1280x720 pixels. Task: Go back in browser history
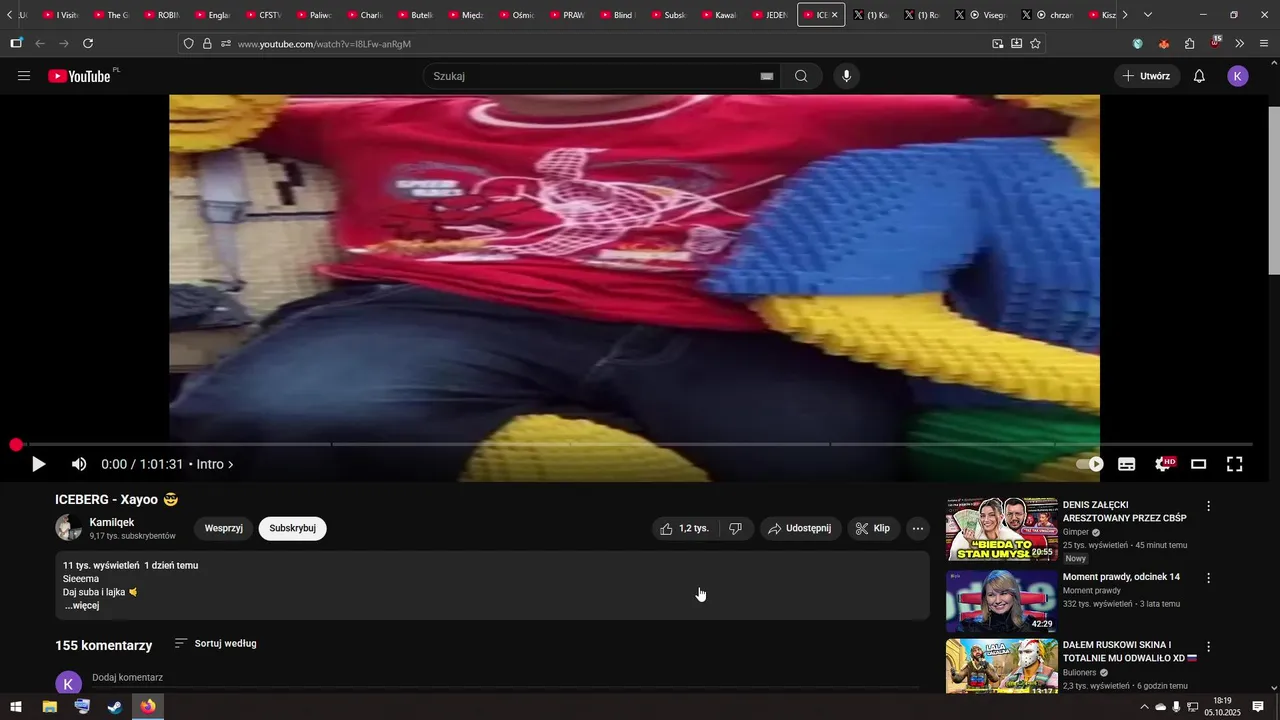tap(40, 43)
